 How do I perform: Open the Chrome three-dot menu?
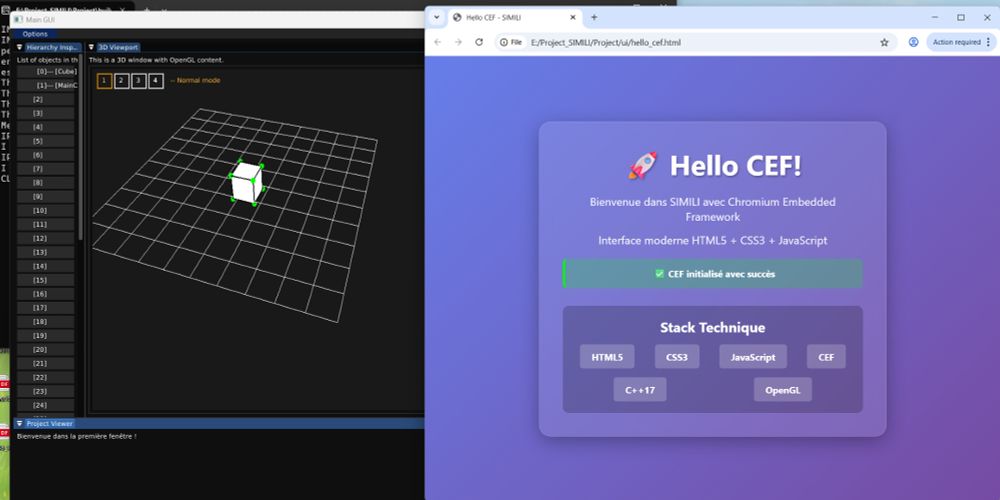989,42
